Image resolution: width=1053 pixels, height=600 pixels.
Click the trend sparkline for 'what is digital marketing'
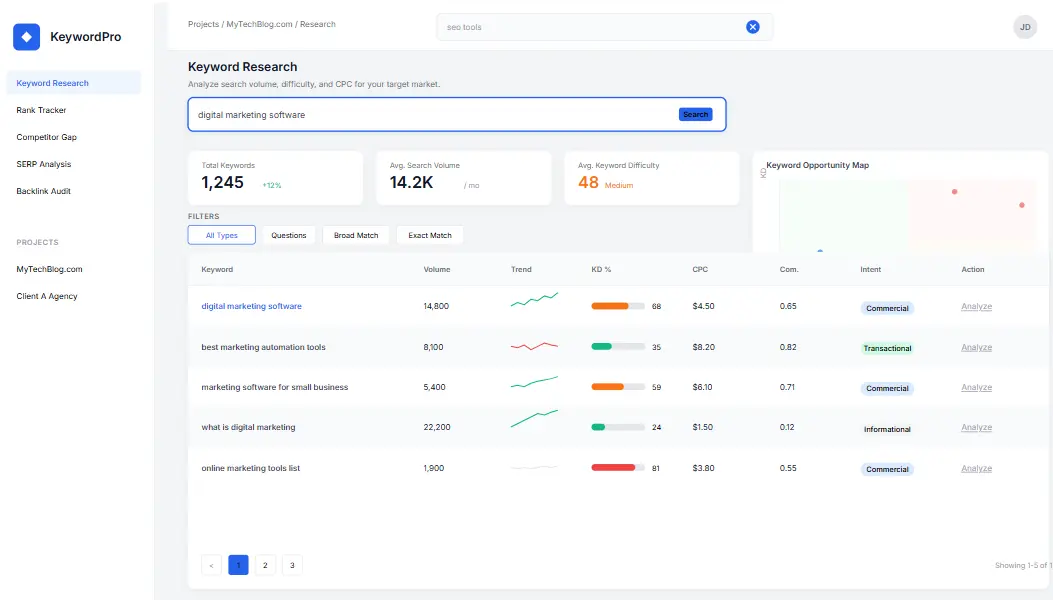[535, 420]
